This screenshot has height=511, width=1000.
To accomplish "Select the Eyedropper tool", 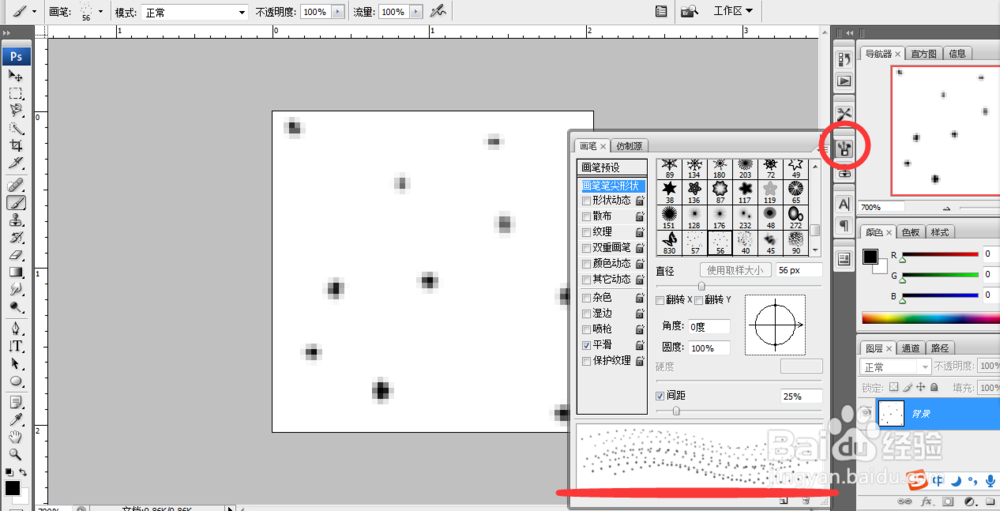I will [16, 420].
